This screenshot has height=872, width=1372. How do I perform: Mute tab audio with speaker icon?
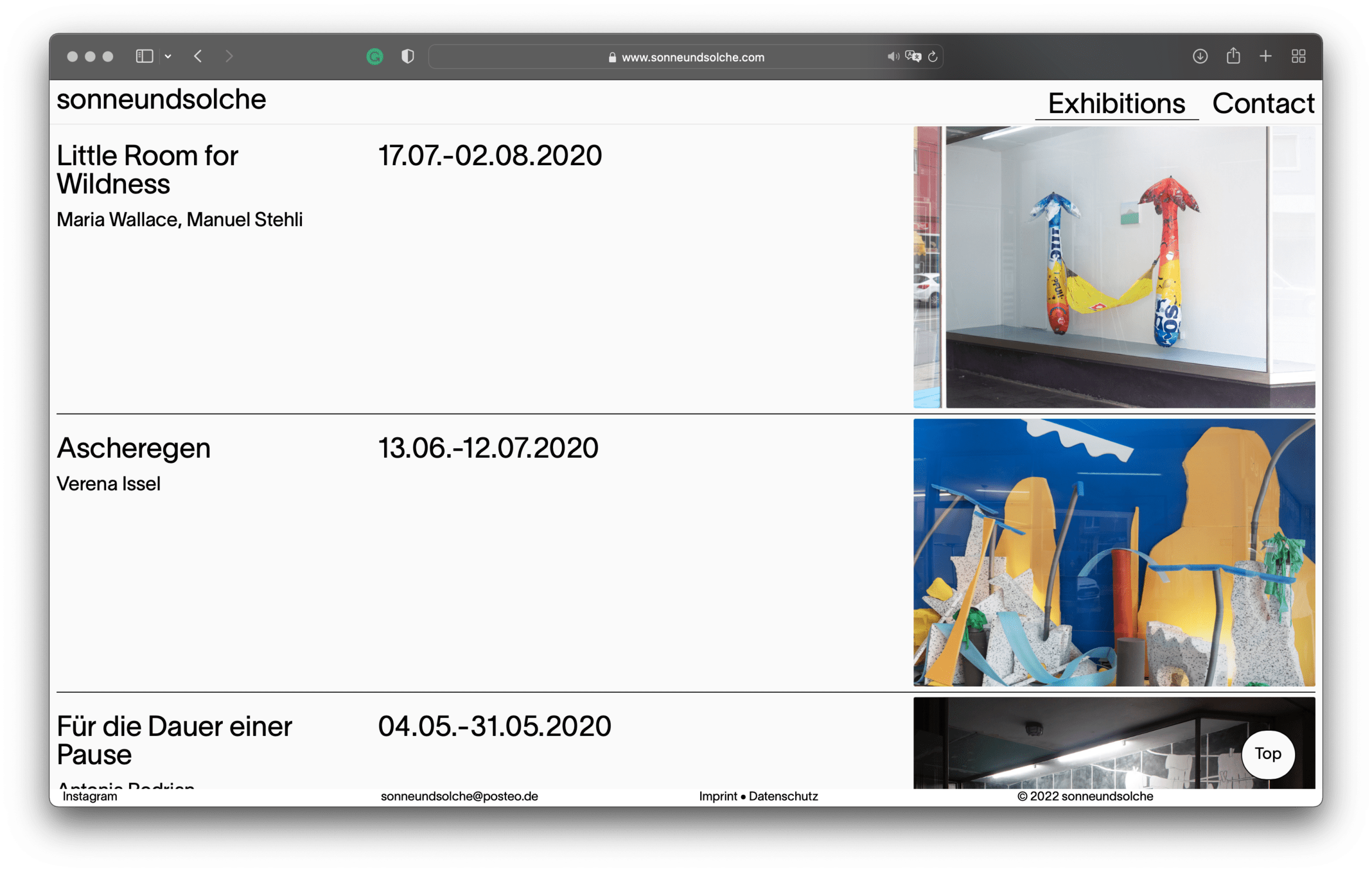pos(892,56)
